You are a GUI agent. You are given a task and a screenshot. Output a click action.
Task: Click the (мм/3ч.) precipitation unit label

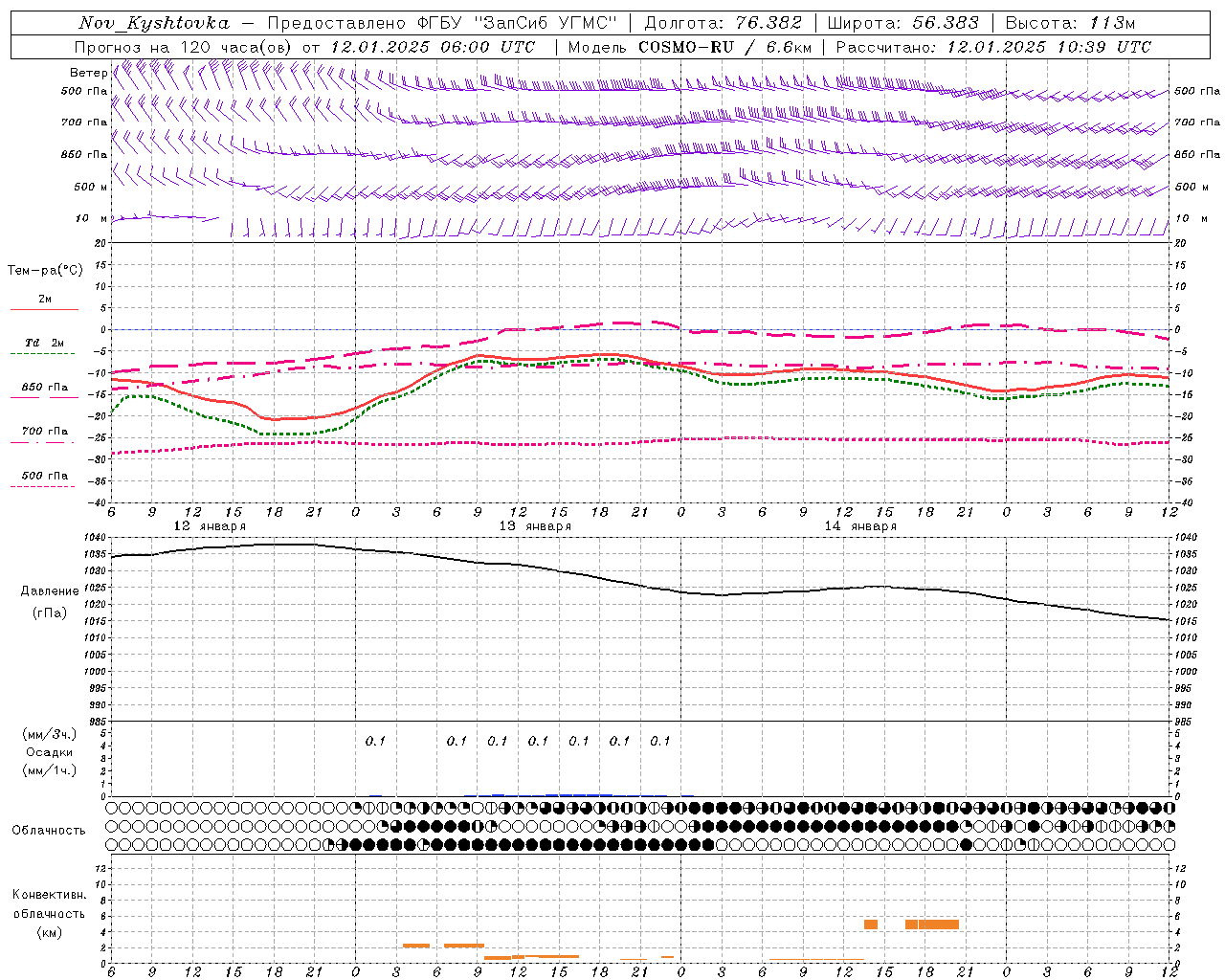50,734
